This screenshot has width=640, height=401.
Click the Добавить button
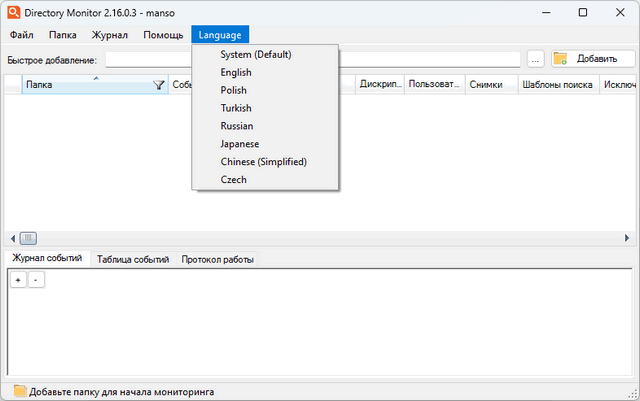coord(593,59)
